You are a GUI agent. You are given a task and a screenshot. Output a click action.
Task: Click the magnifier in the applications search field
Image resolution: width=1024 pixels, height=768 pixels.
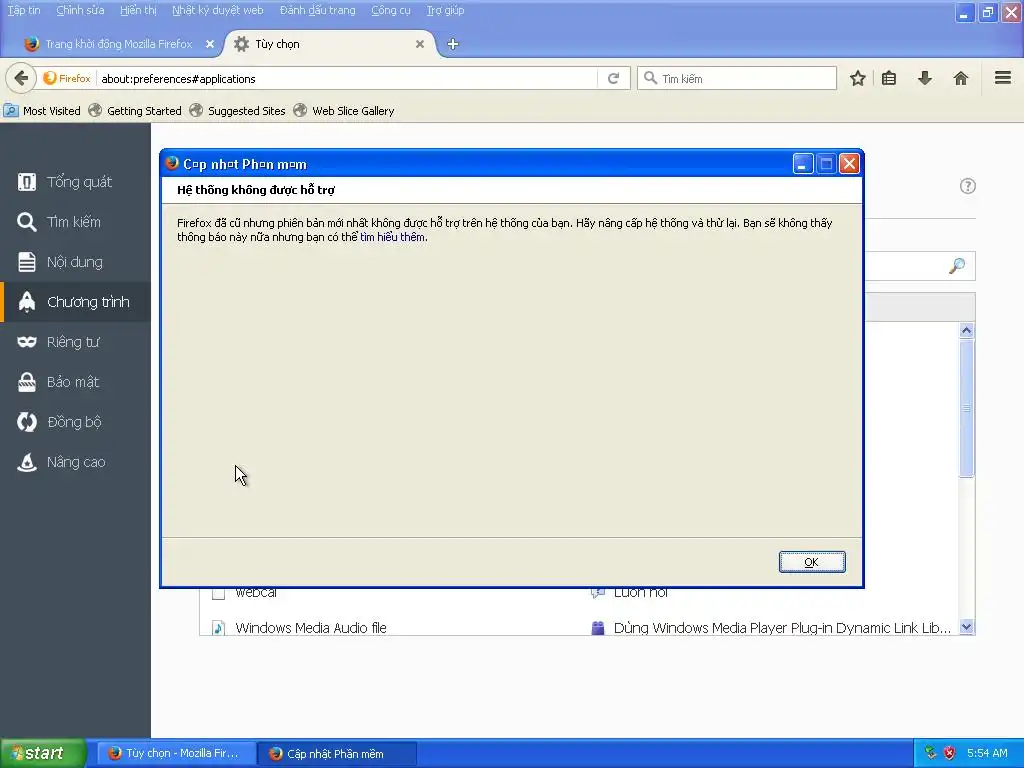click(957, 266)
